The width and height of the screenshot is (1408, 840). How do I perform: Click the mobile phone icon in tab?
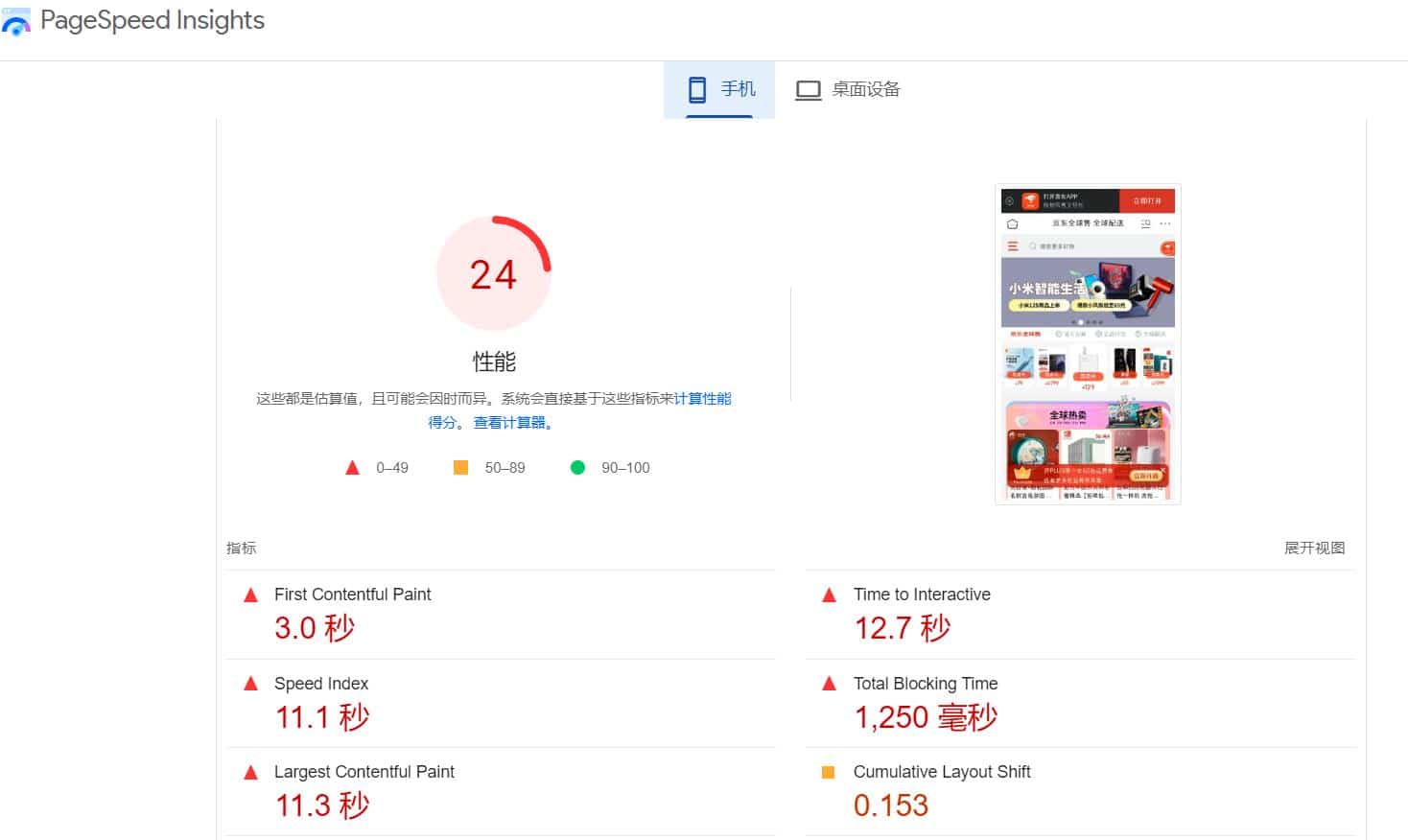point(697,89)
